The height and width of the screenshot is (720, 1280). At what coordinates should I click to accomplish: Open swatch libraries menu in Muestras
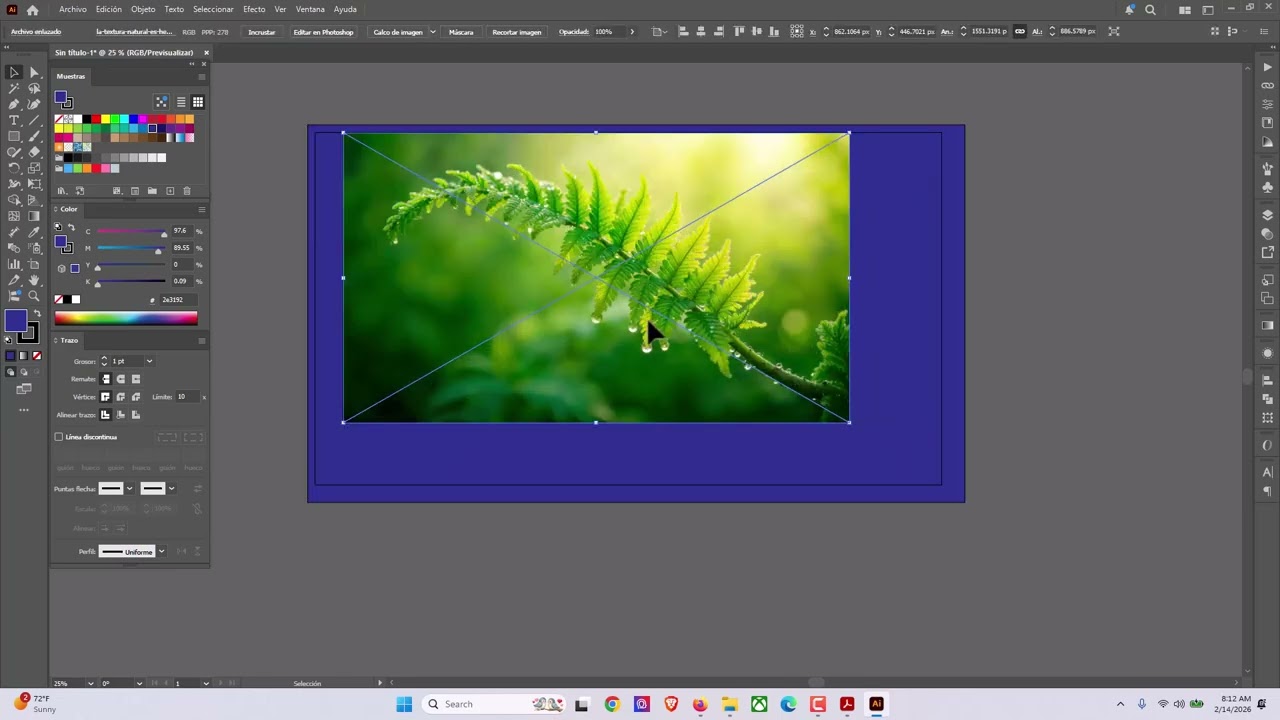tap(61, 191)
